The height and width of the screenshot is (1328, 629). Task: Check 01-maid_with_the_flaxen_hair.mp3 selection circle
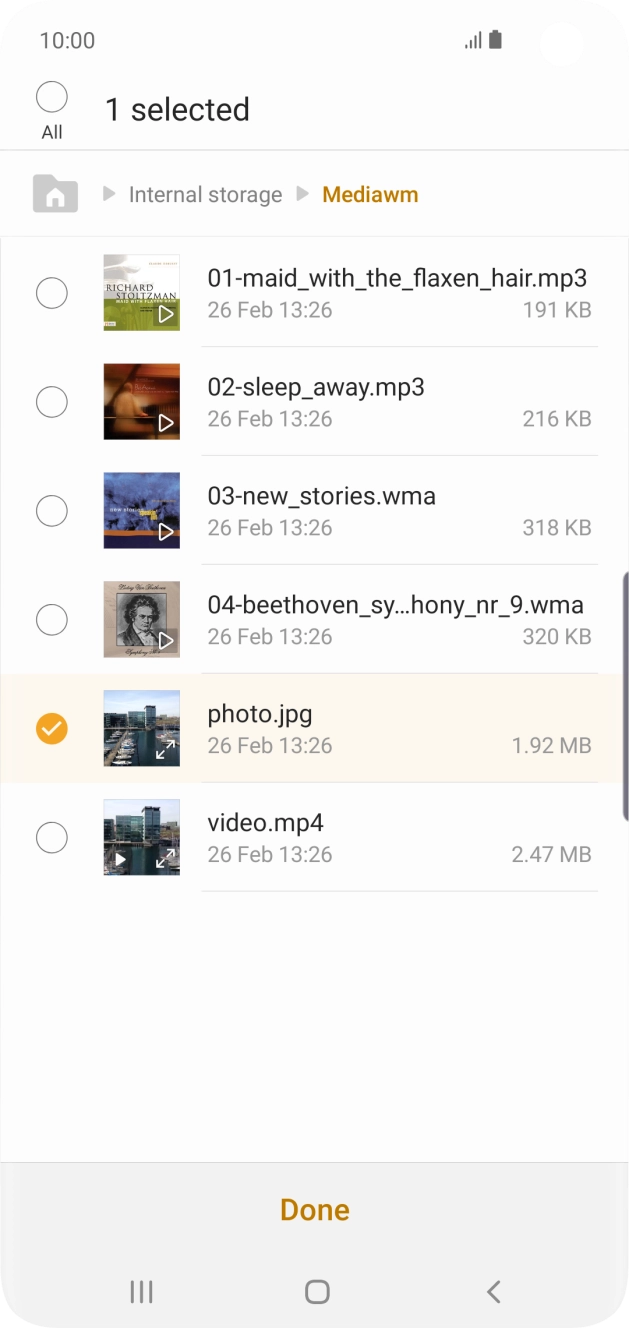[x=52, y=293]
